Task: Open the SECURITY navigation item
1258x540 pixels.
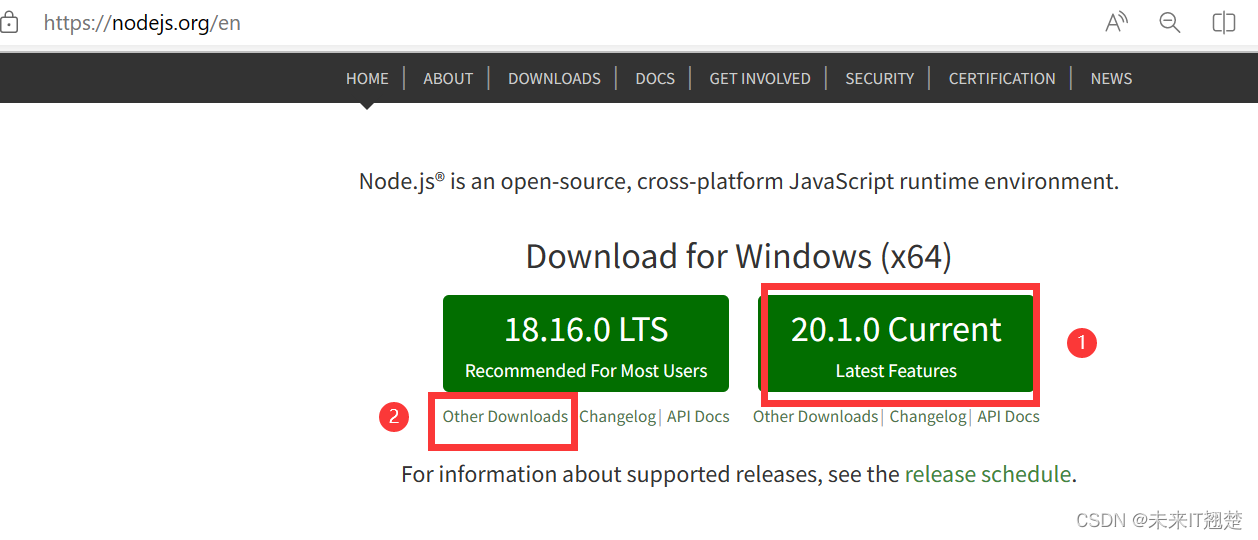Action: coord(880,79)
